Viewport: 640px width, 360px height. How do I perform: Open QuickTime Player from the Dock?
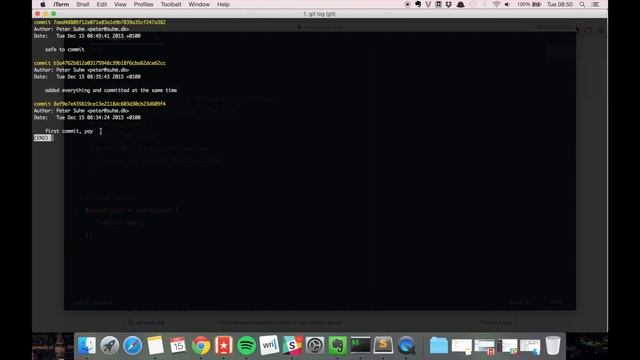(406, 345)
